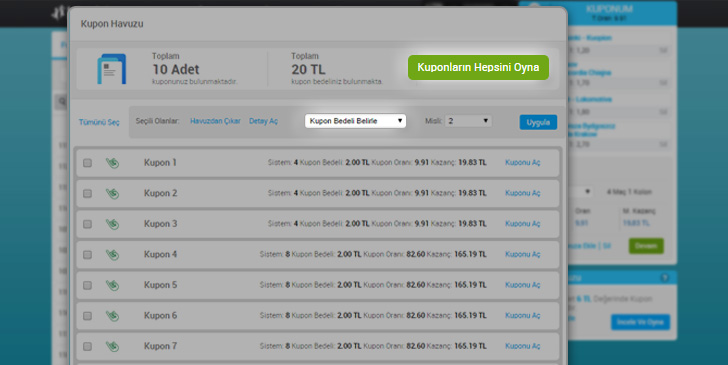Click Kuponu Aç for Kupon 1
Screen dimensions: 728x365
point(523,163)
